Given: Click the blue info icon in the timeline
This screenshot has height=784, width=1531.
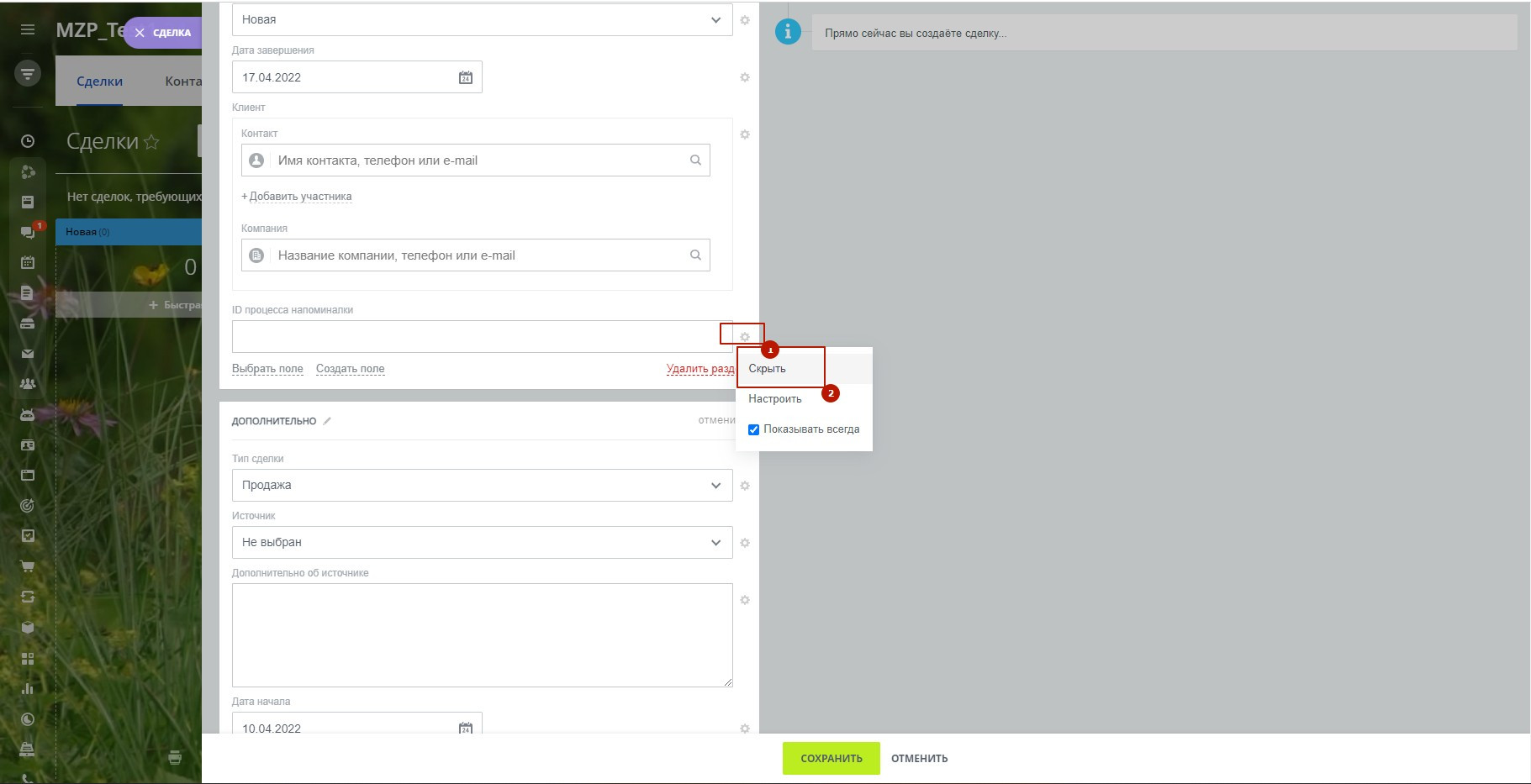Looking at the screenshot, I should click(x=787, y=32).
